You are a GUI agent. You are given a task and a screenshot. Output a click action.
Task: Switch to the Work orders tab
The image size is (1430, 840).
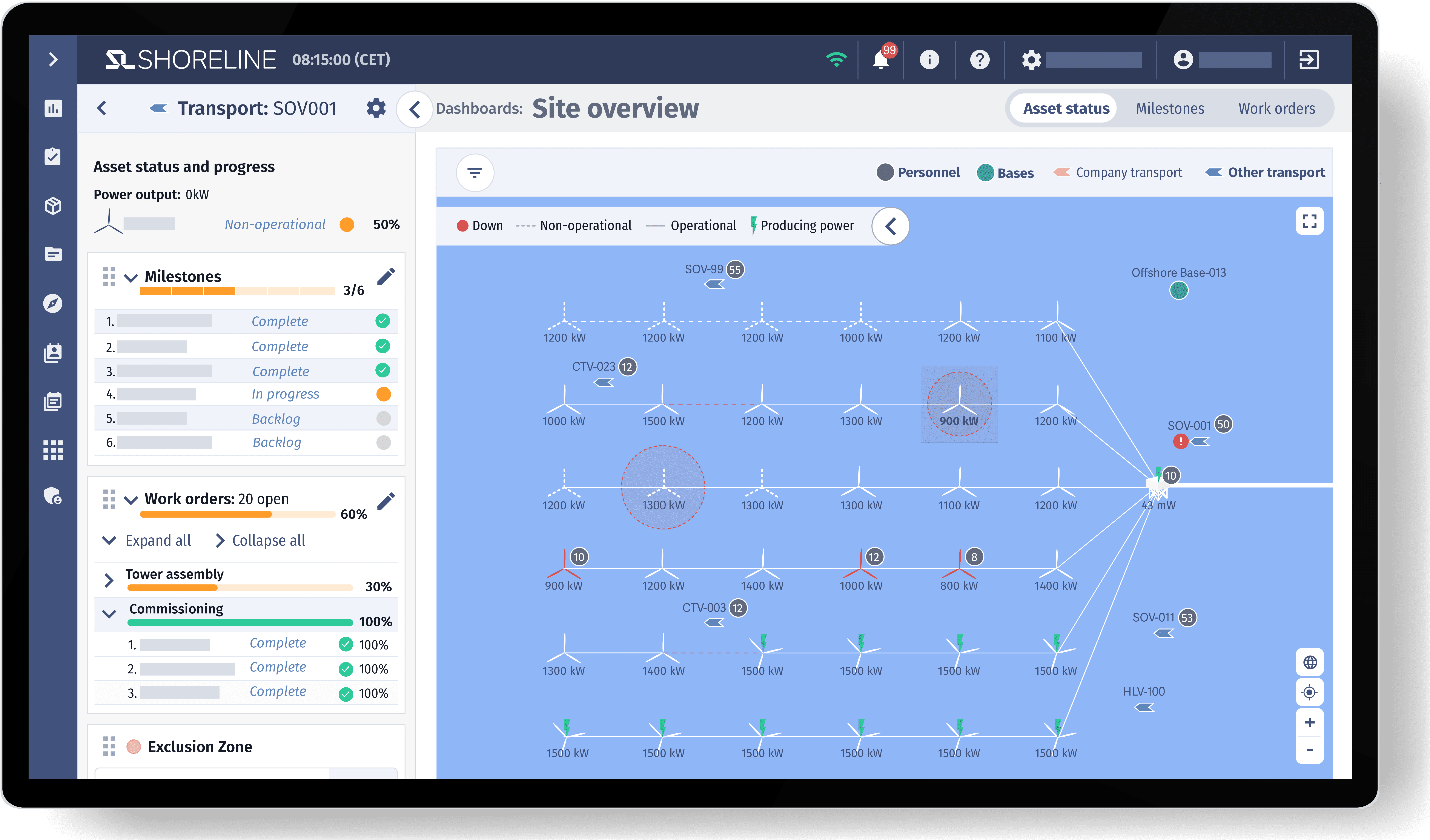(1276, 108)
